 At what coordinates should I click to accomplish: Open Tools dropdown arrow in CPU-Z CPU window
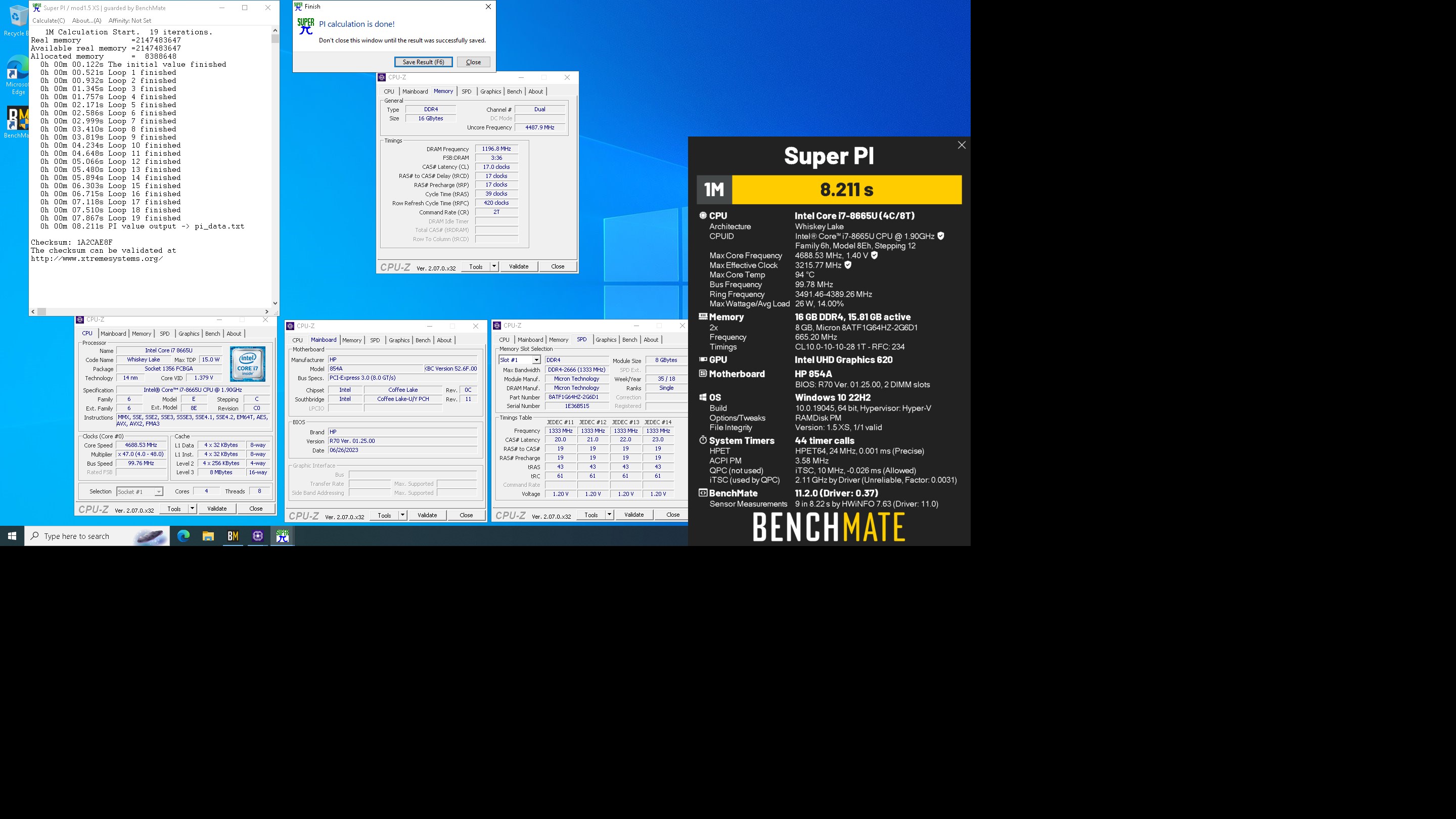pos(192,509)
